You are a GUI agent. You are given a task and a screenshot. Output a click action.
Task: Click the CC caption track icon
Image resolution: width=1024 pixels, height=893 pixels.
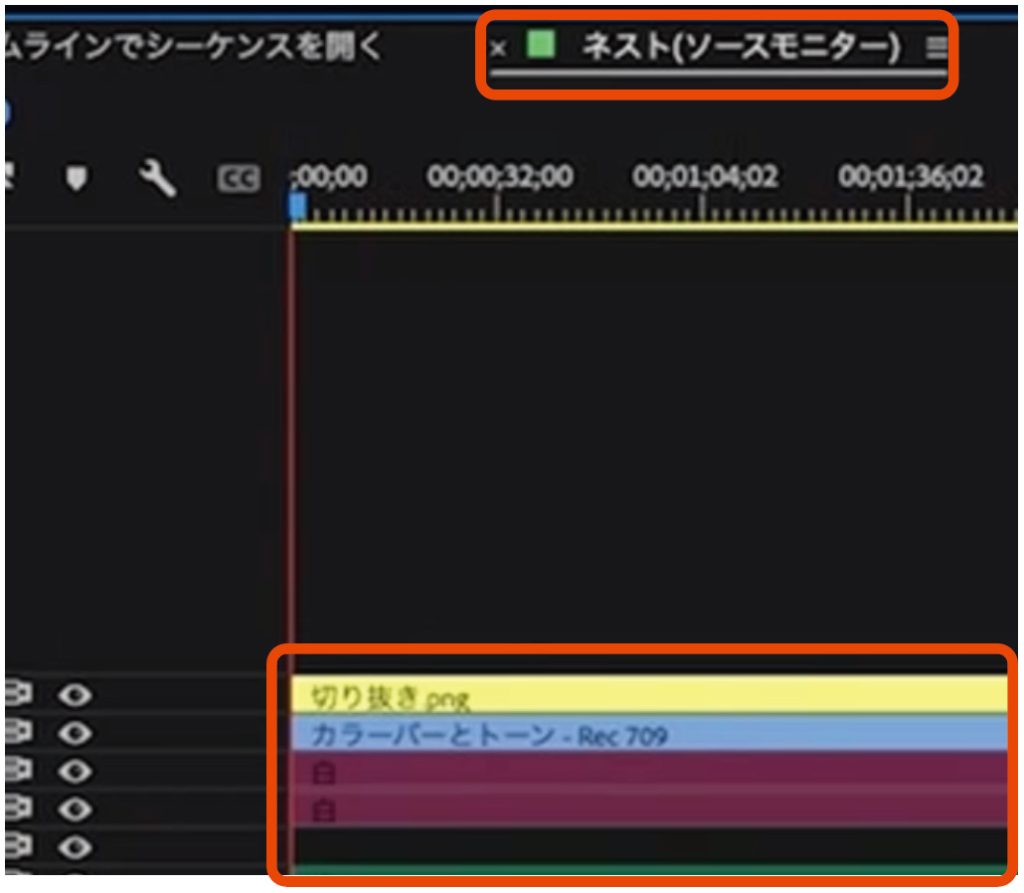(238, 180)
